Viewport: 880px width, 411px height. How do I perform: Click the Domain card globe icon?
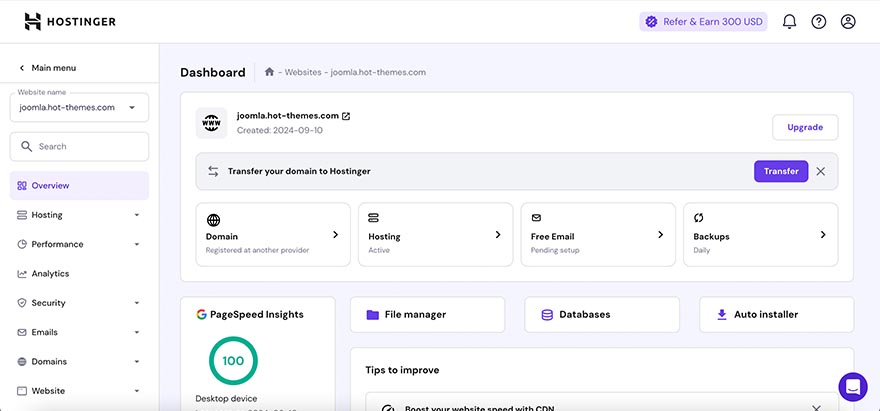pos(213,220)
